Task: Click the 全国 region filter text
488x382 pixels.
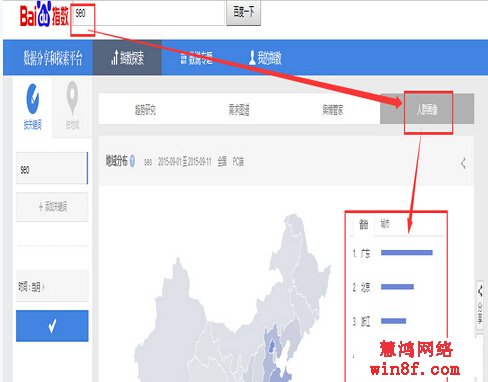Action: [x=222, y=162]
